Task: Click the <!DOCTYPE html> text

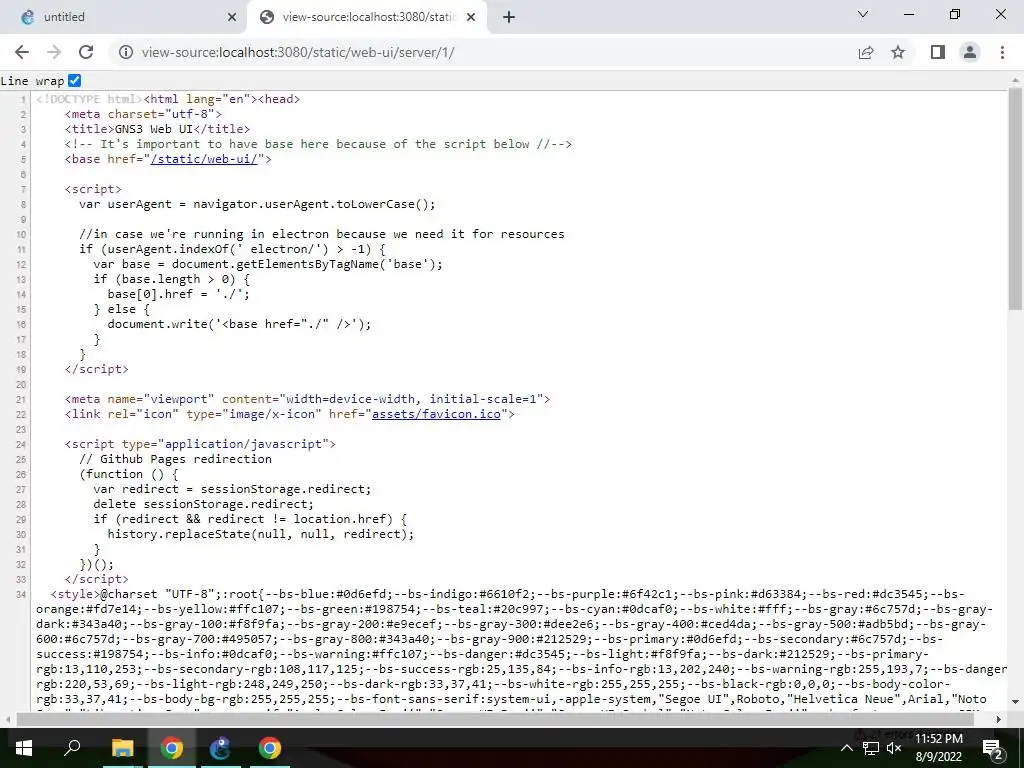Action: coord(89,99)
